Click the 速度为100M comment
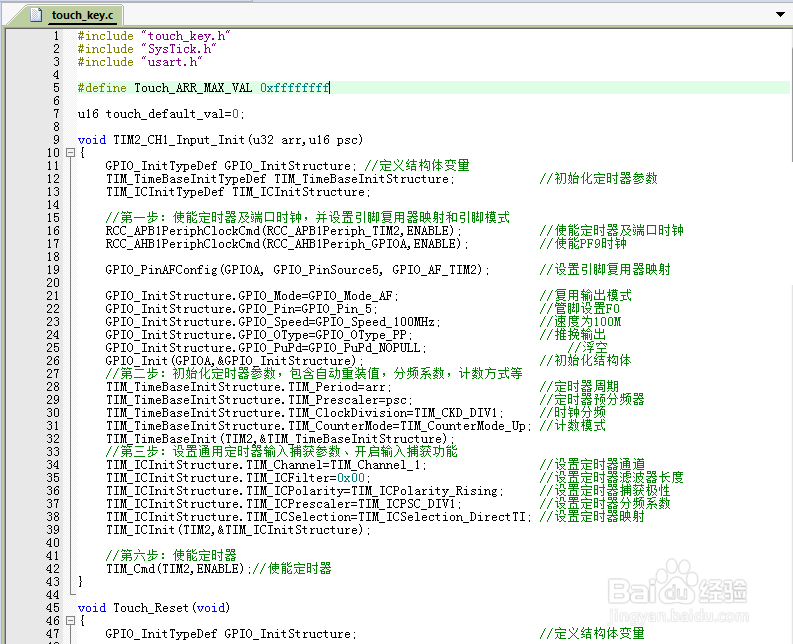Image resolution: width=793 pixels, height=644 pixels. pyautogui.click(x=580, y=322)
